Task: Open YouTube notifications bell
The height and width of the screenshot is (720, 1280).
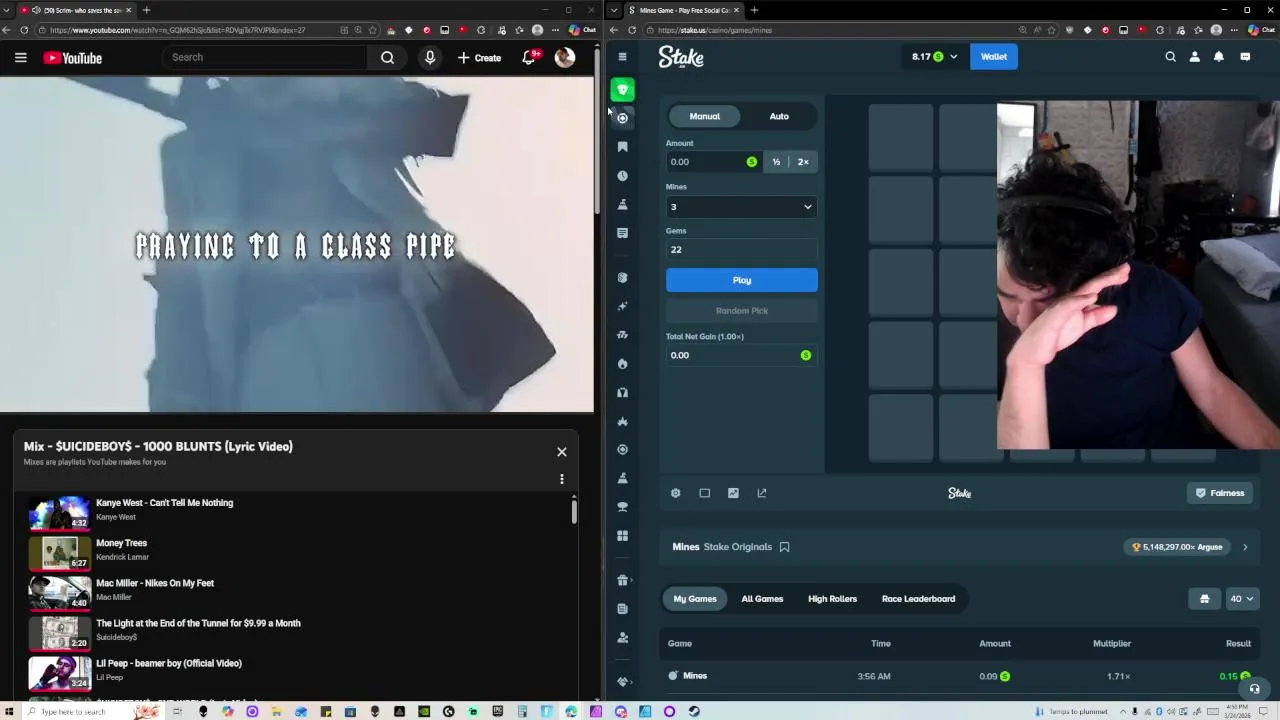Action: (x=529, y=57)
